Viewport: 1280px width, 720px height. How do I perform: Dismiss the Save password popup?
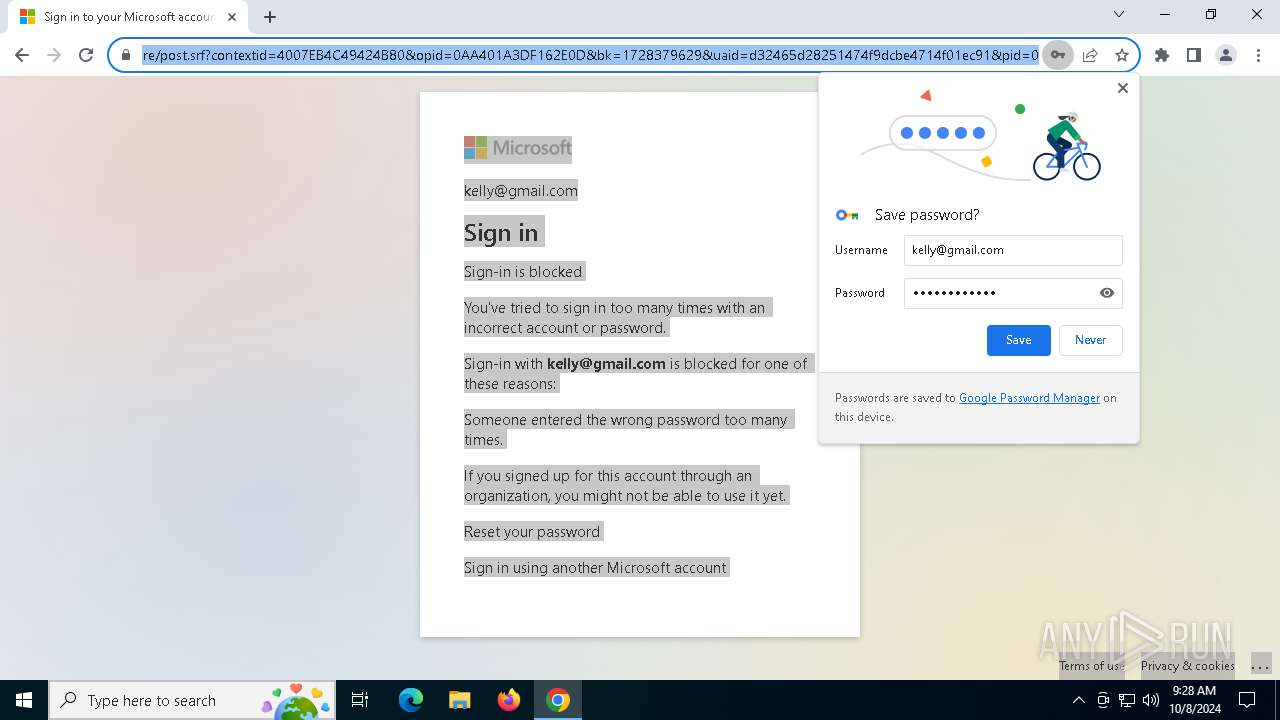point(1122,88)
